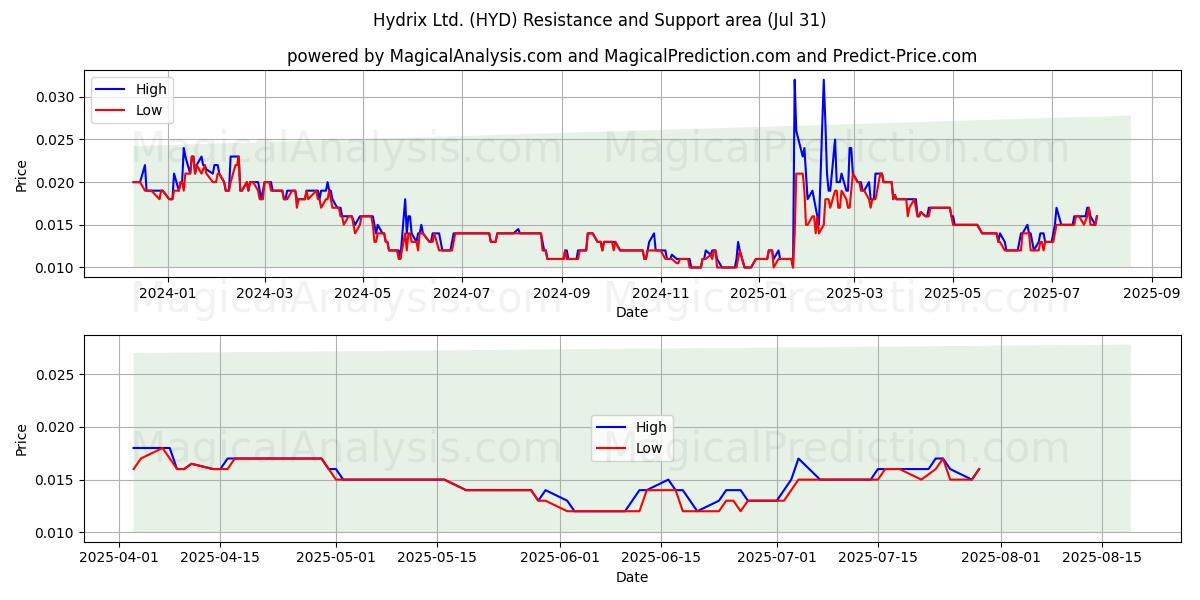Click the '2024-07' date tick label
The height and width of the screenshot is (600, 1200).
click(x=460, y=294)
